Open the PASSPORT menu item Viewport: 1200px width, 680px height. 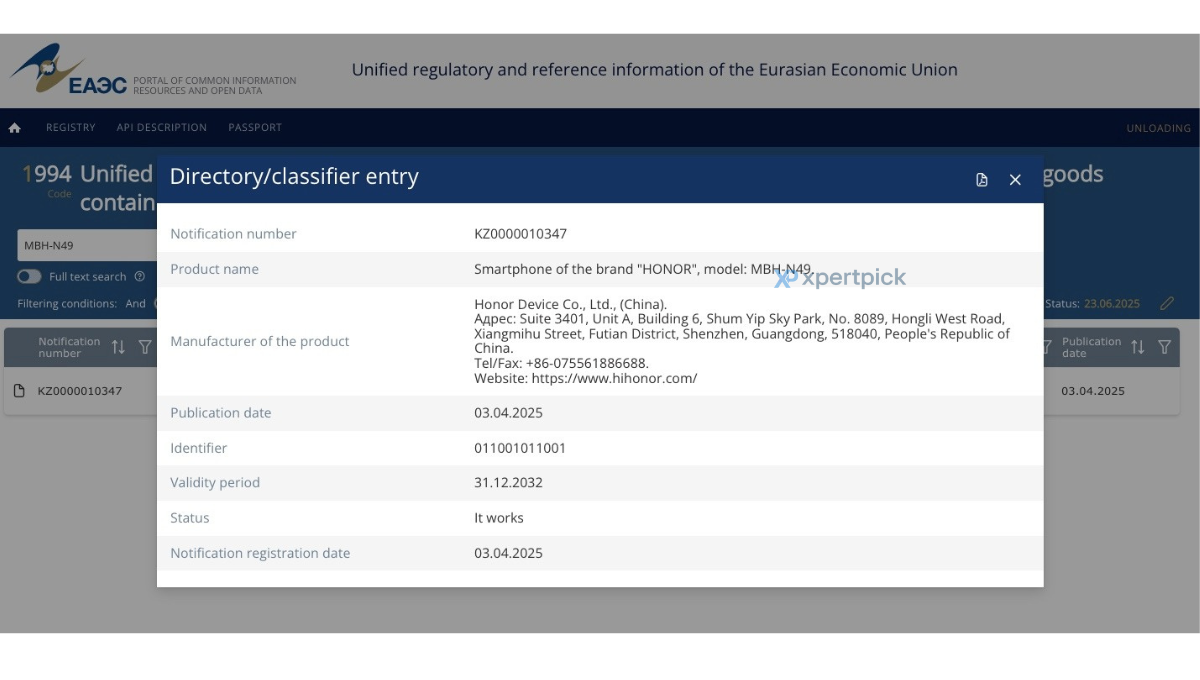click(255, 128)
